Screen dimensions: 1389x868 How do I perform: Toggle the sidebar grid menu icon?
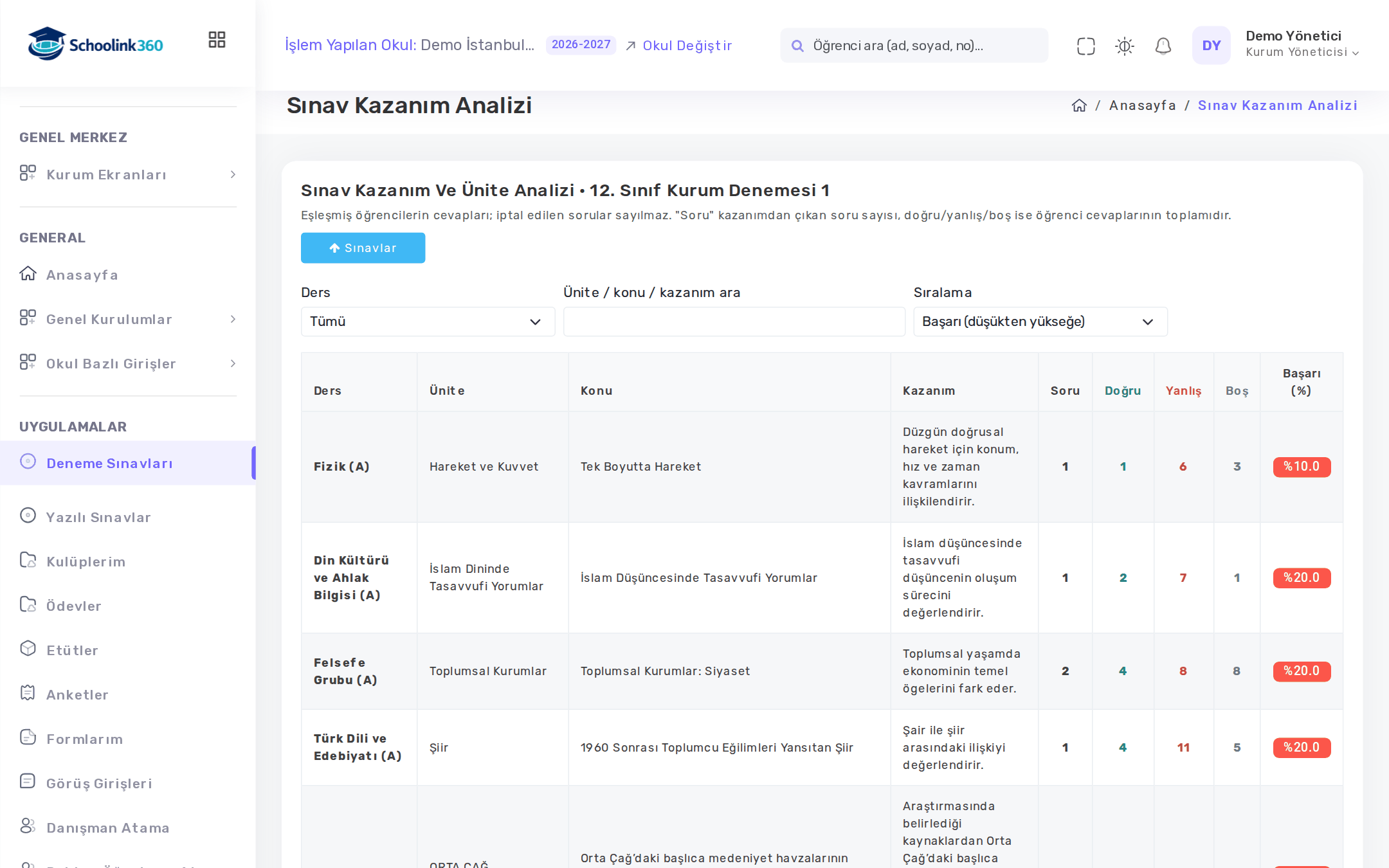point(217,40)
